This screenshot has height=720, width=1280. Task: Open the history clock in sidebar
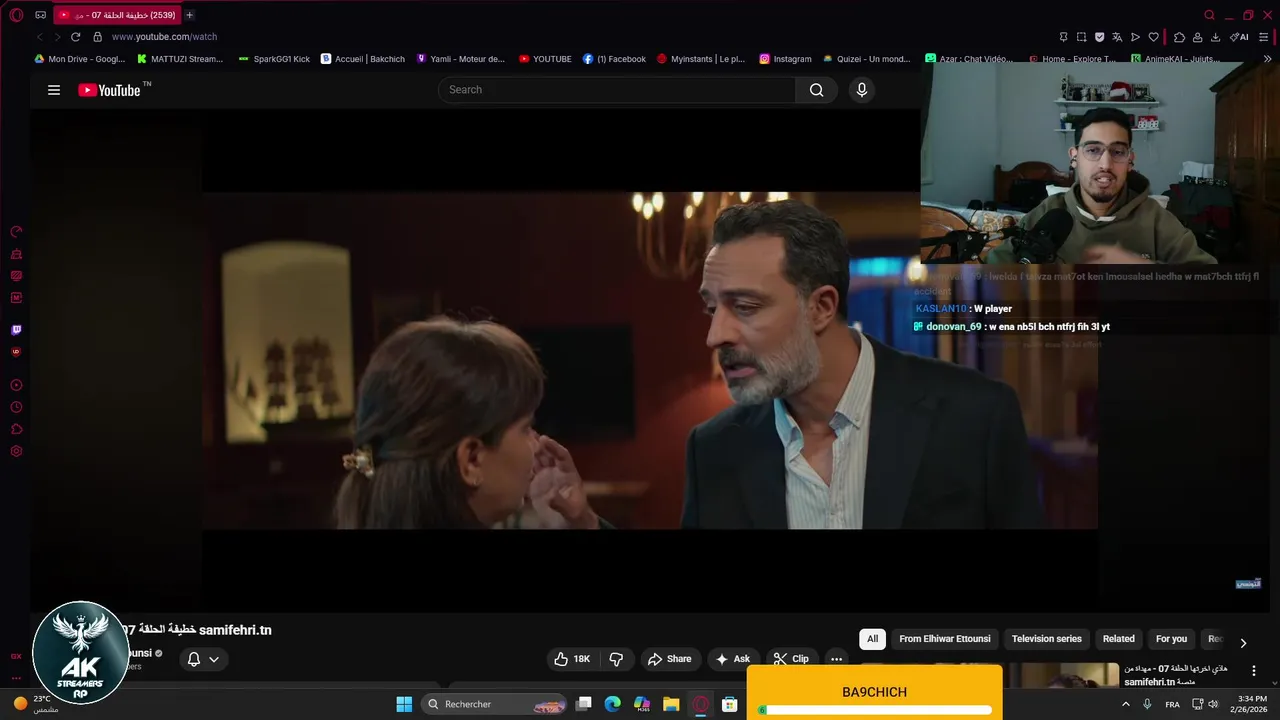tap(16, 407)
